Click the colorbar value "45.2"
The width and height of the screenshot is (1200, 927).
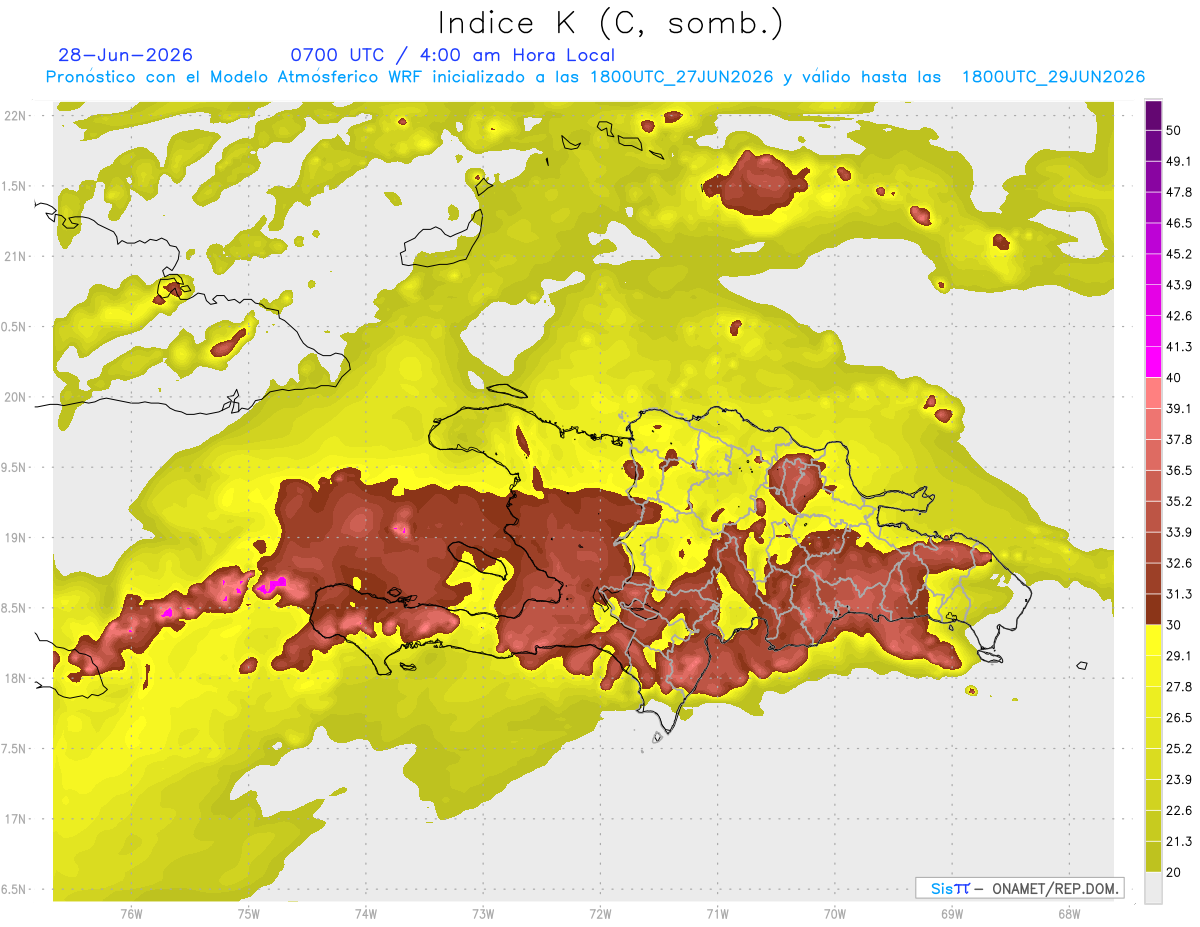[1180, 254]
